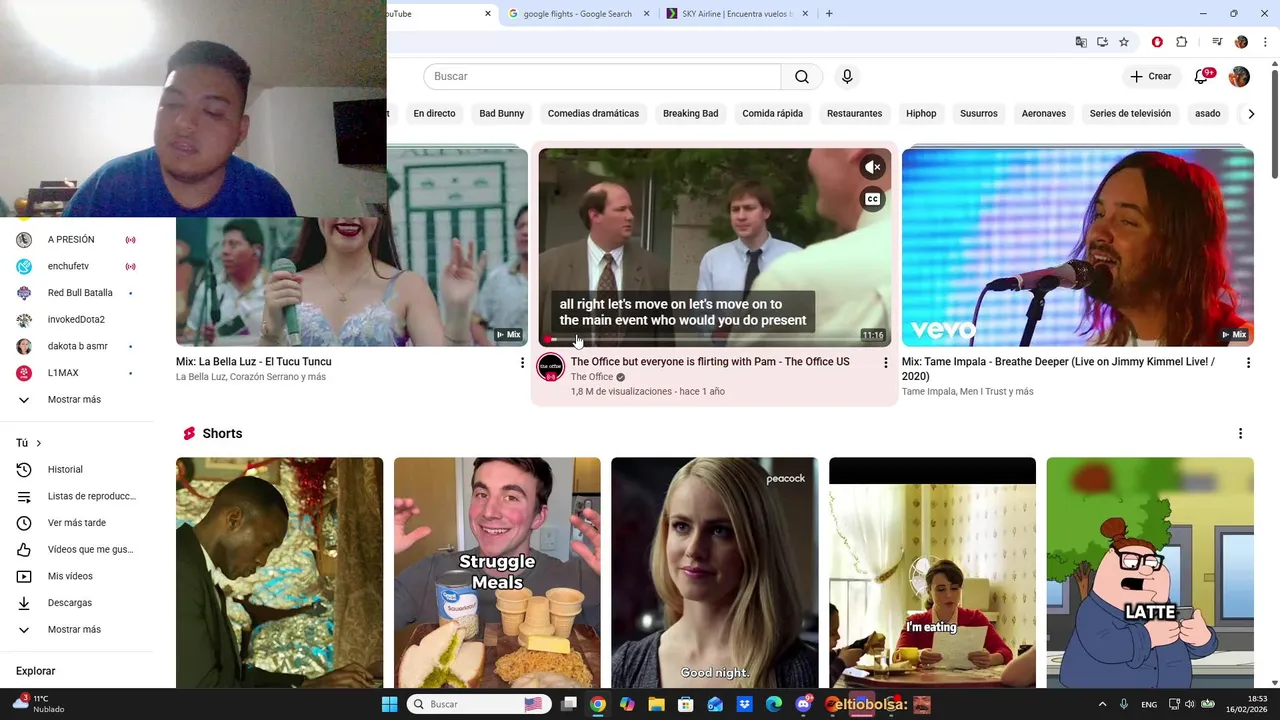Open options for The Office video

(x=885, y=363)
